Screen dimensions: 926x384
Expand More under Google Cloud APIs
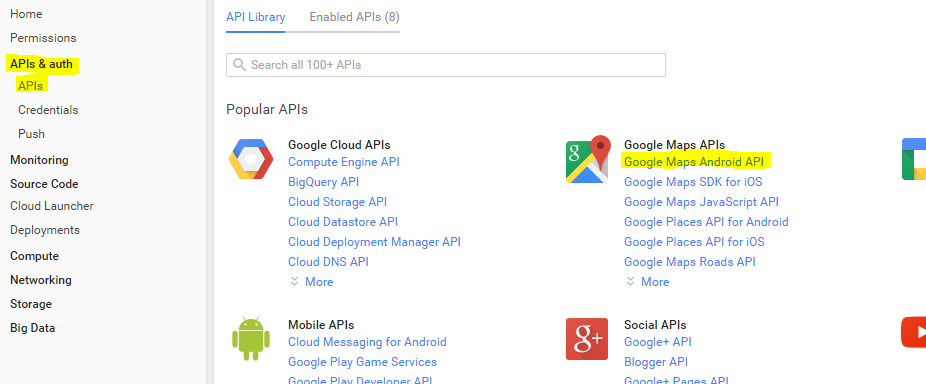311,282
